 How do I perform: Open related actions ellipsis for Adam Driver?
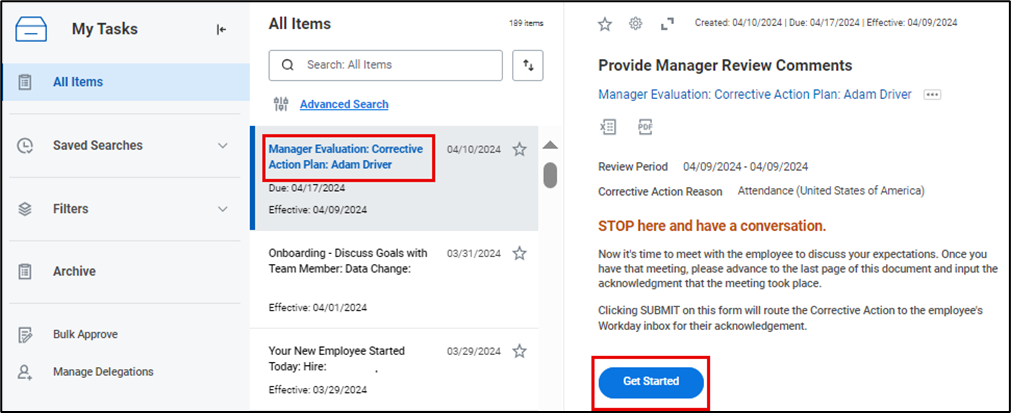pos(932,95)
